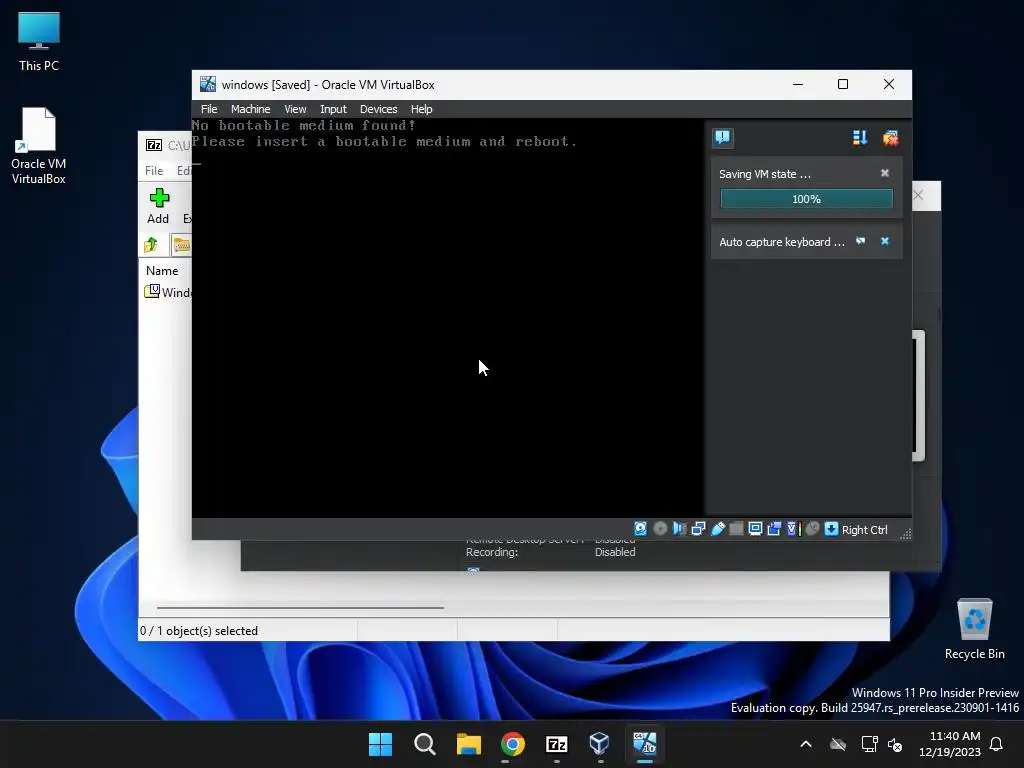This screenshot has width=1024, height=768.
Task: Open the Input menu
Action: pos(333,109)
